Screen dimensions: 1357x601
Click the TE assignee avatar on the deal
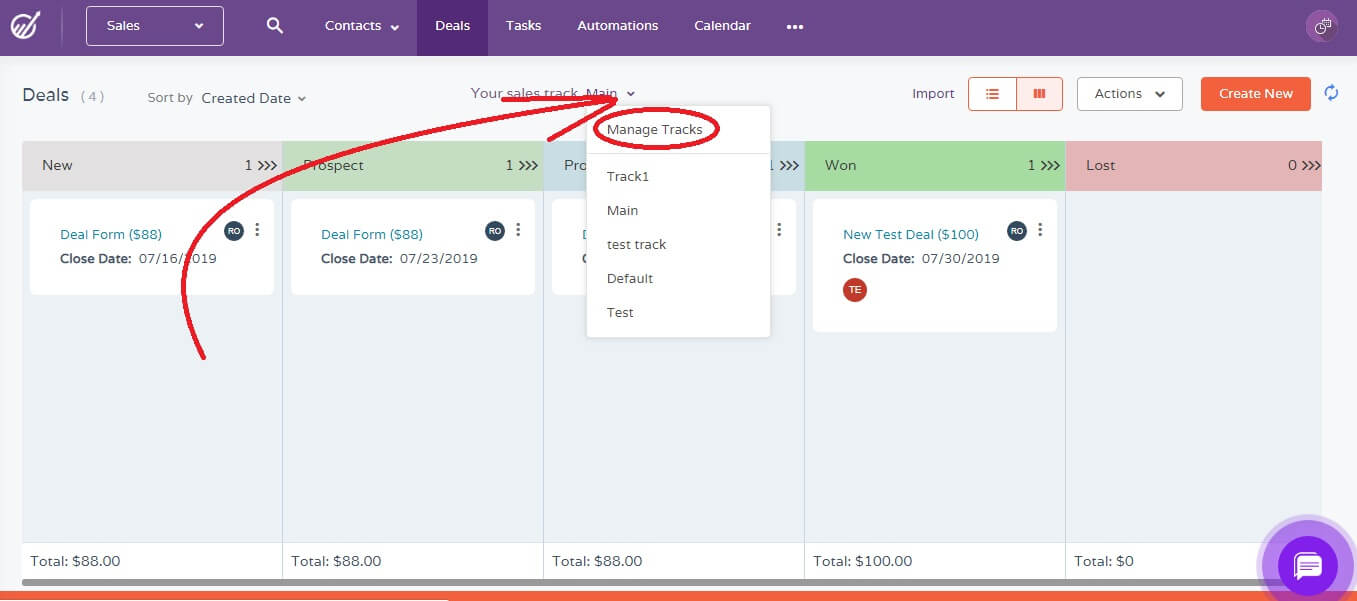click(x=855, y=289)
